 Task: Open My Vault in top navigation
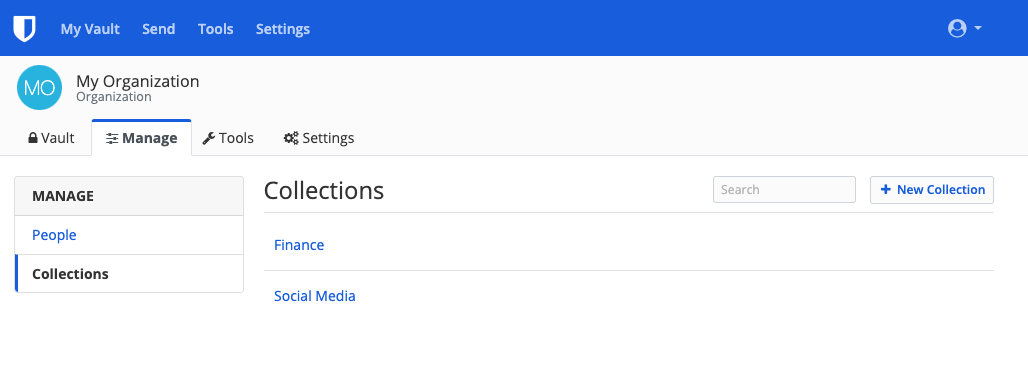90,29
